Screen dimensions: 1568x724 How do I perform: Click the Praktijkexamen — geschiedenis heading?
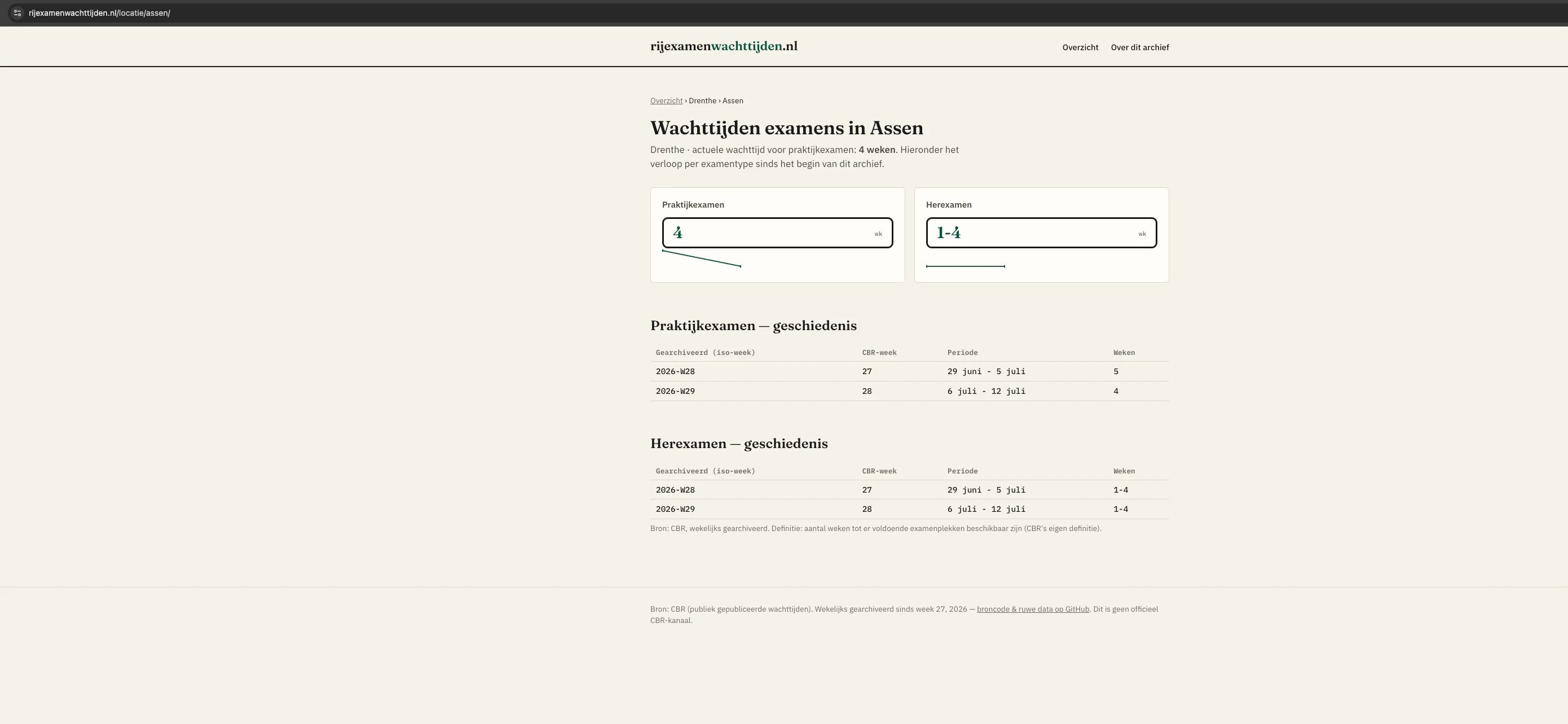coord(753,326)
